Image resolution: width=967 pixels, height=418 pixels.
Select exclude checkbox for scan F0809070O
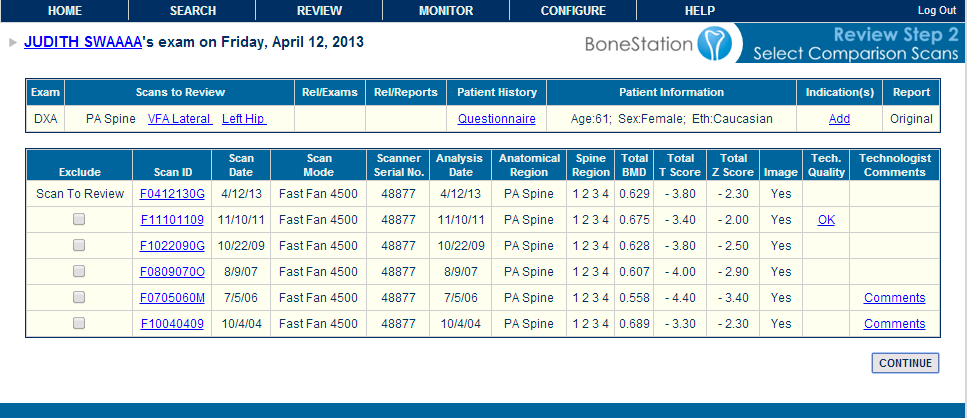pos(79,272)
